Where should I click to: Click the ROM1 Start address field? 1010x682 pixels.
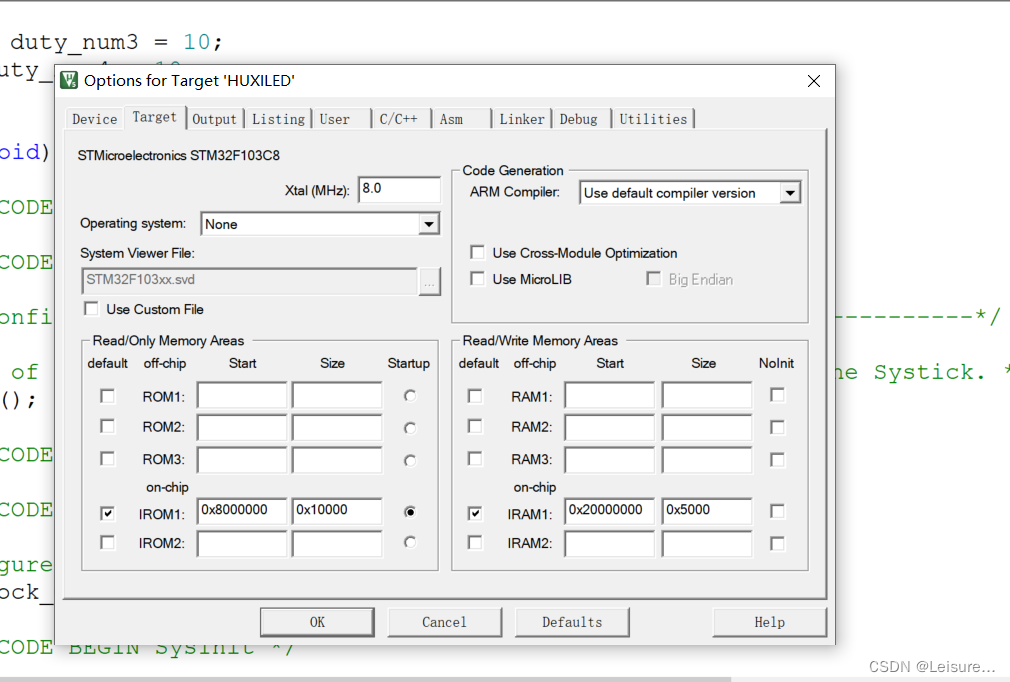242,395
